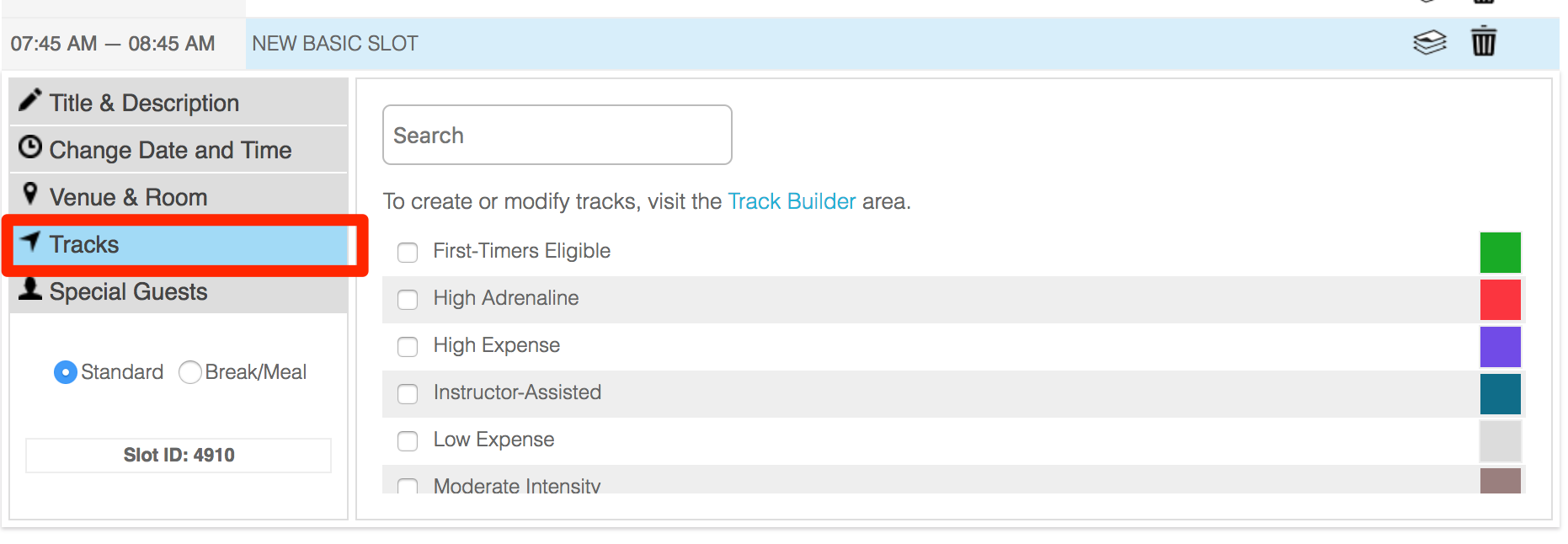Click the purple High Expense color swatch
The height and width of the screenshot is (544, 1568).
click(x=1500, y=347)
